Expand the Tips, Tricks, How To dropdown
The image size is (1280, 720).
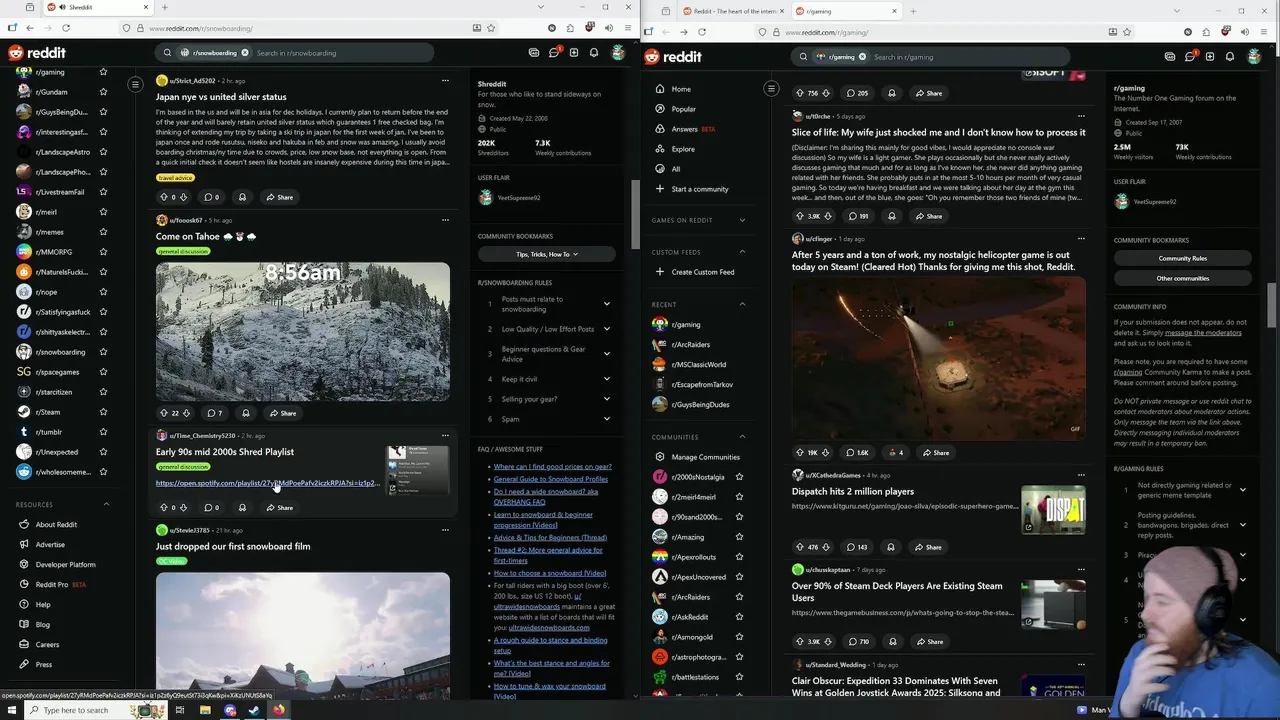point(546,254)
